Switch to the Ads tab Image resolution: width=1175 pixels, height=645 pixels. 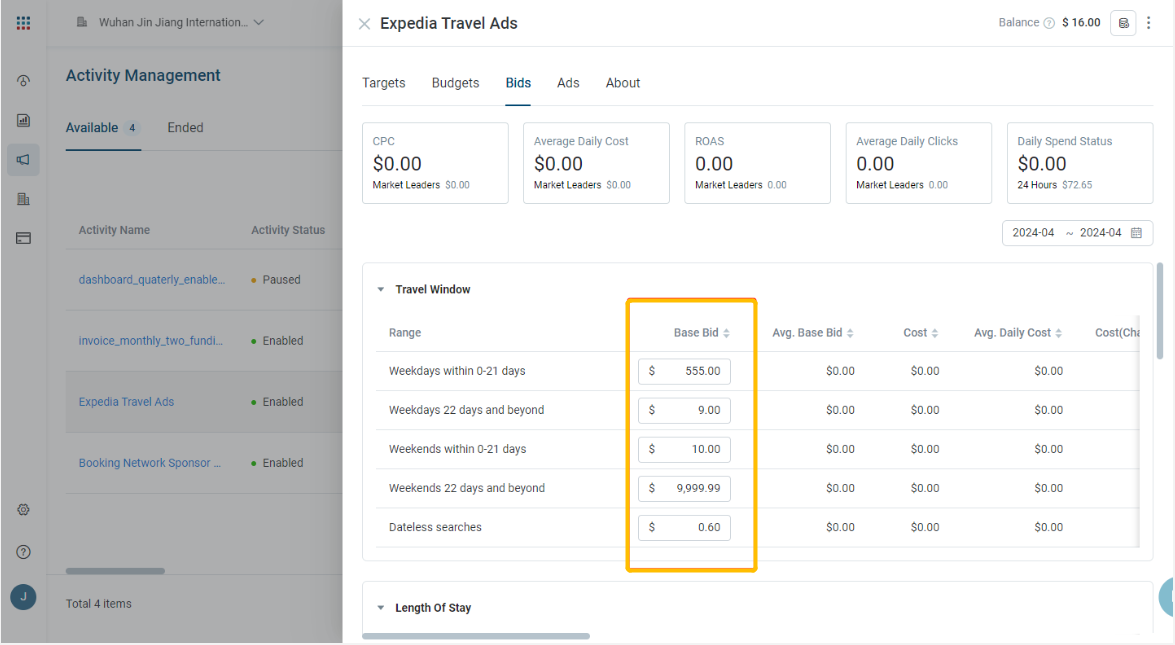point(568,83)
